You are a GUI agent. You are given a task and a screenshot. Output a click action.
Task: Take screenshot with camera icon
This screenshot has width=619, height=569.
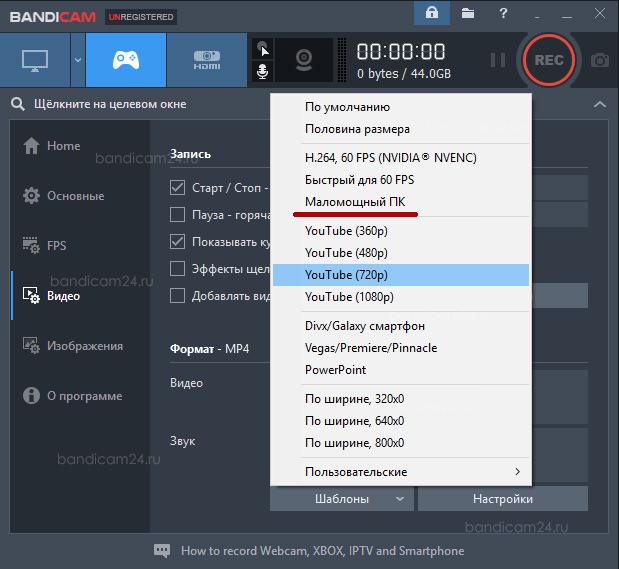point(600,60)
